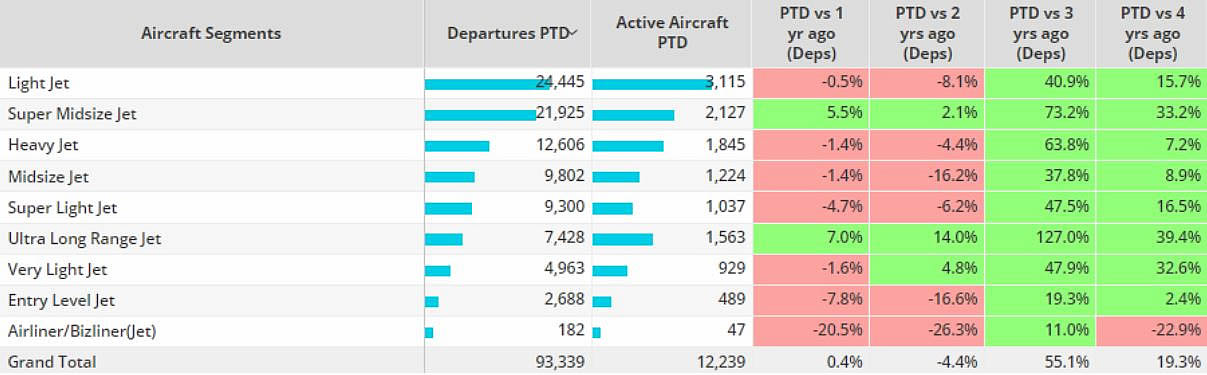Click the Grand Total row label
Screen dimensions: 1207x375
[x=52, y=362]
